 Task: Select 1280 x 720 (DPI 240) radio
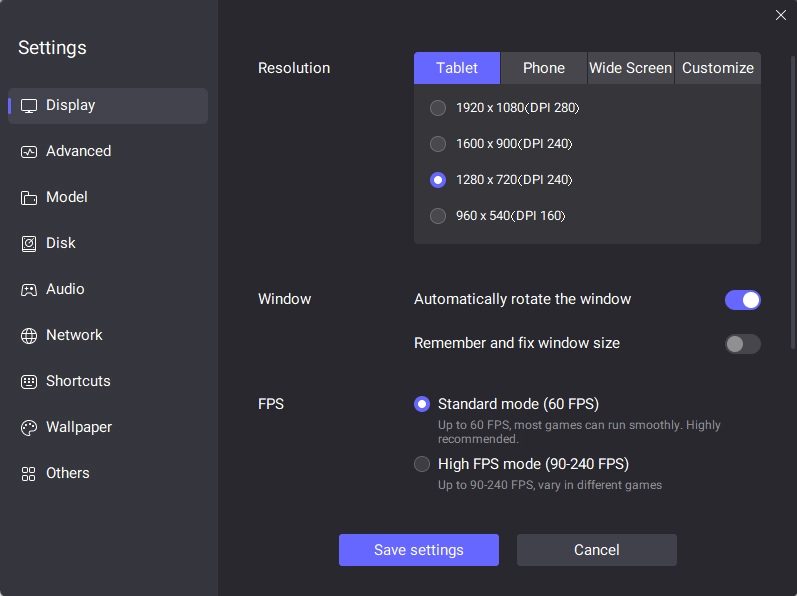438,180
